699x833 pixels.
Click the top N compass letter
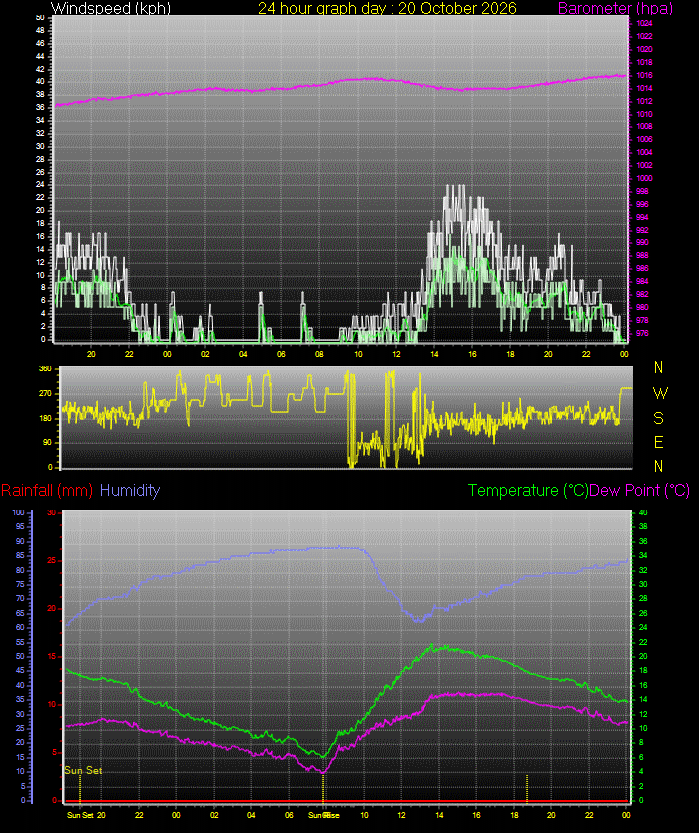click(658, 367)
